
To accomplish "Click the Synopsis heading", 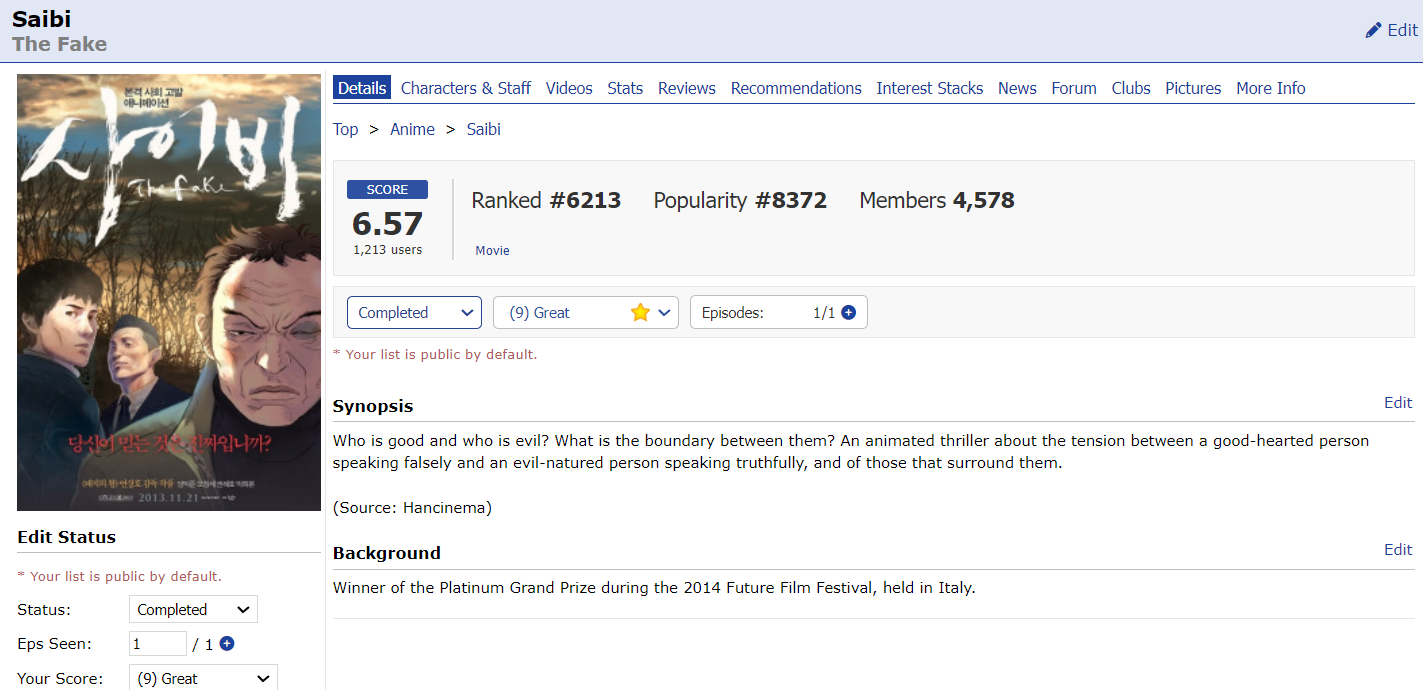I will pos(373,406).
